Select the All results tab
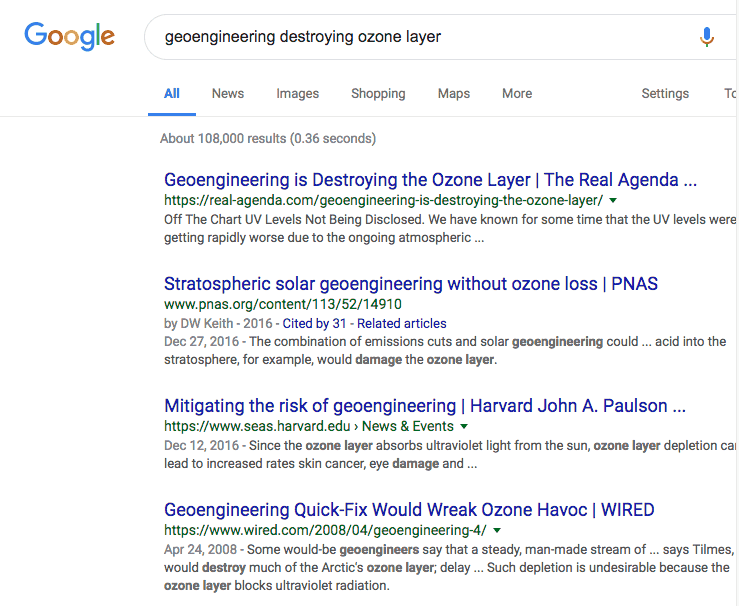The image size is (739, 606). [172, 93]
